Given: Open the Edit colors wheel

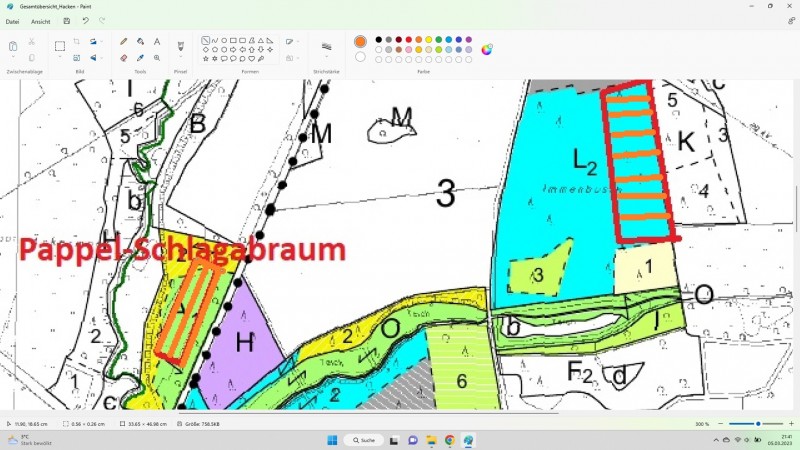Looking at the screenshot, I should click(x=487, y=49).
